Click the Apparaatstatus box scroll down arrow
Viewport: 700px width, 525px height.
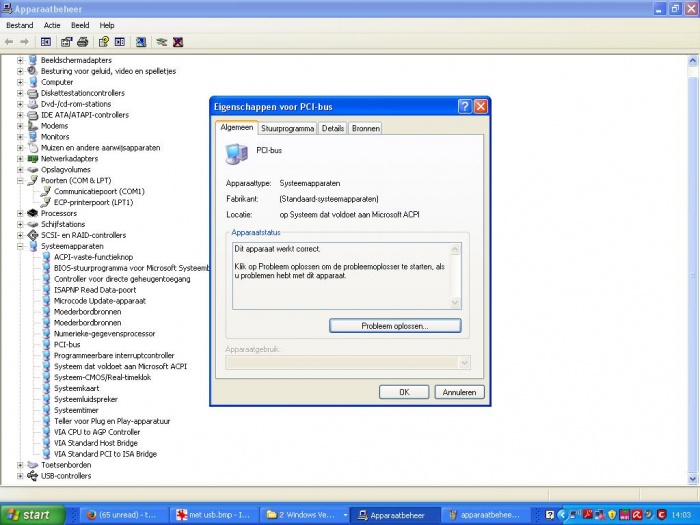455,303
